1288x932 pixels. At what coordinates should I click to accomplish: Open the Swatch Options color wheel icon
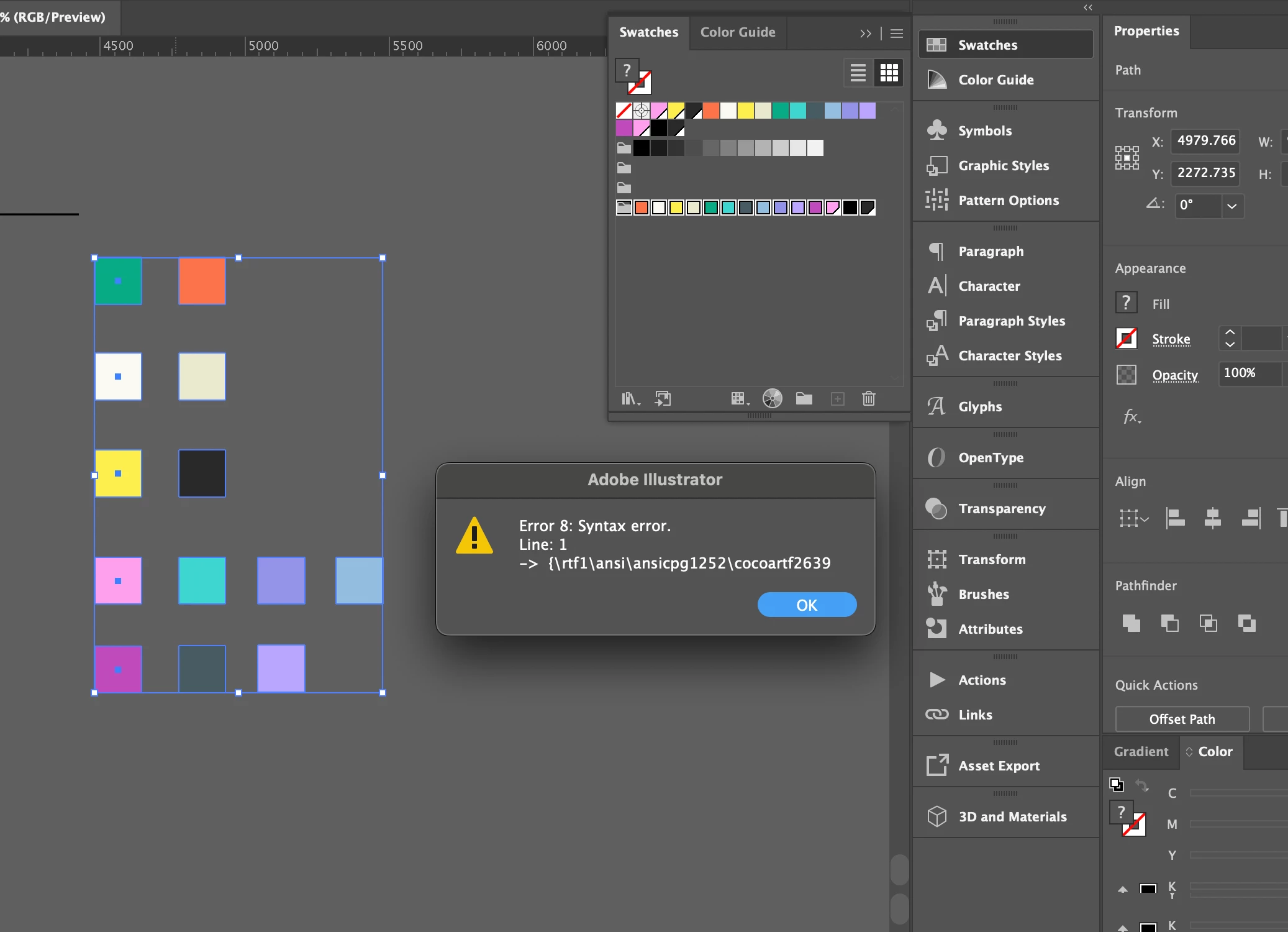pos(772,399)
